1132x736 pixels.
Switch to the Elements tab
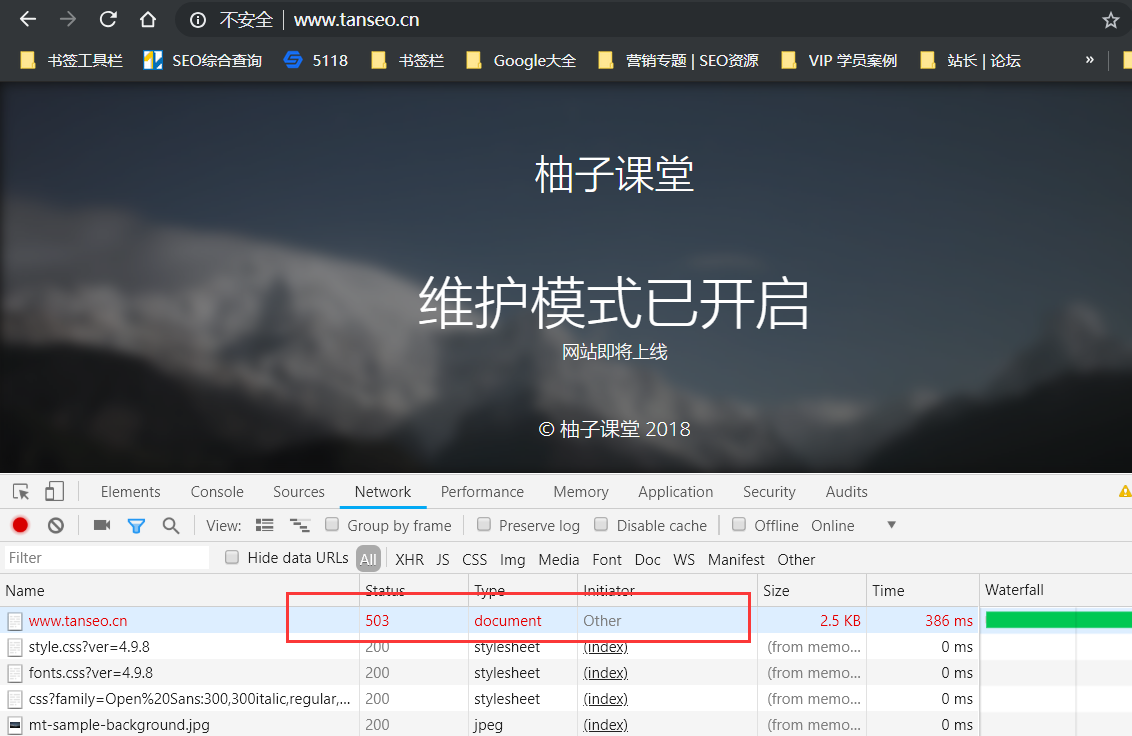click(131, 492)
